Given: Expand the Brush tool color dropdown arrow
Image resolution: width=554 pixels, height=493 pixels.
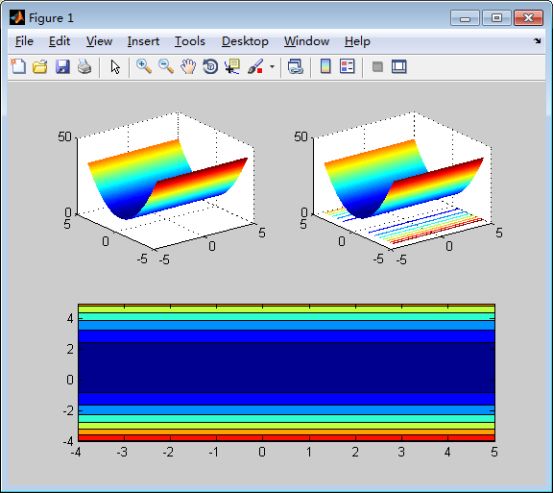Looking at the screenshot, I should (272, 66).
